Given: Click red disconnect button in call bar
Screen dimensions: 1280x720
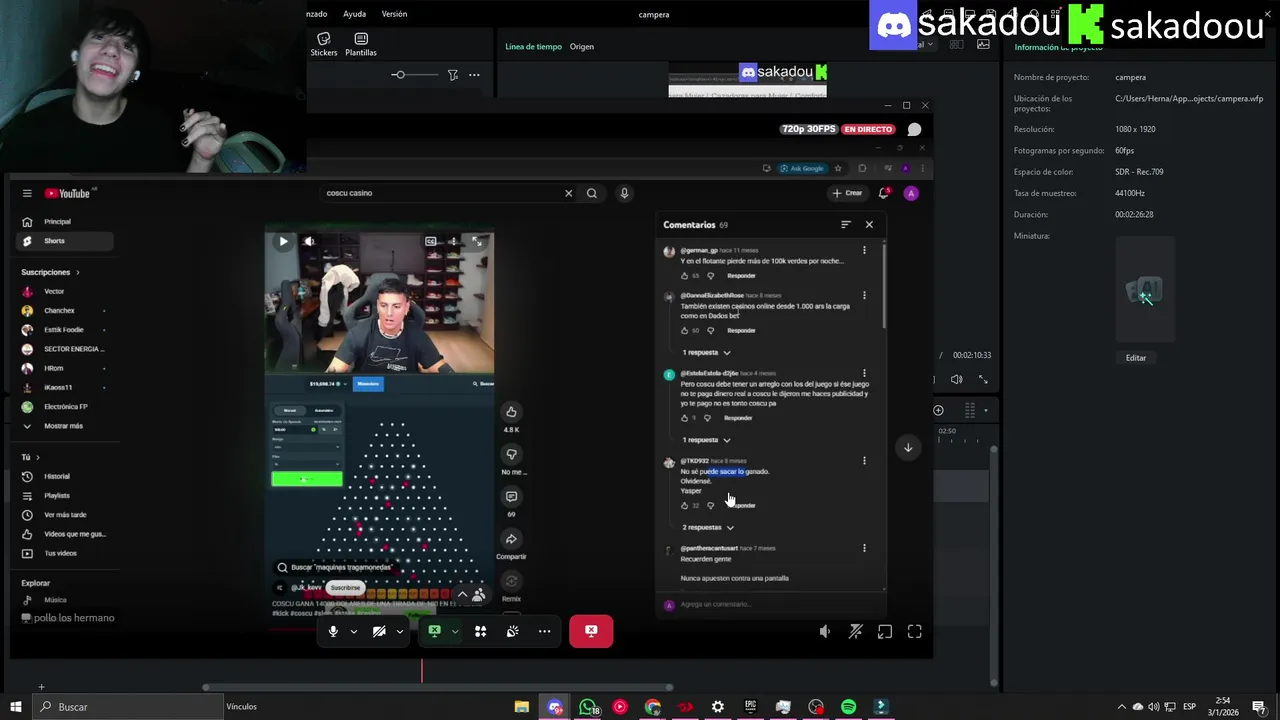Looking at the screenshot, I should click(x=591, y=631).
